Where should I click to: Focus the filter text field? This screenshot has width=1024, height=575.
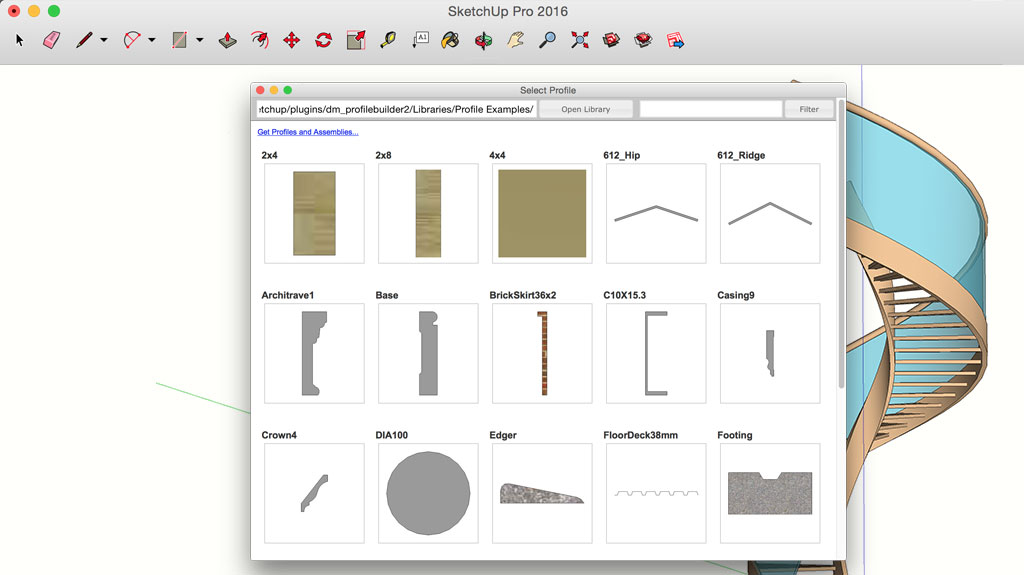point(711,109)
